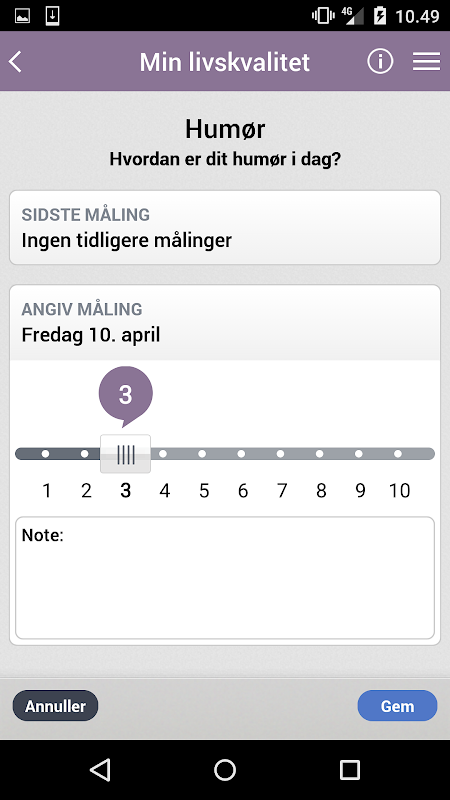
Task: Click the Note text field
Action: 225,578
